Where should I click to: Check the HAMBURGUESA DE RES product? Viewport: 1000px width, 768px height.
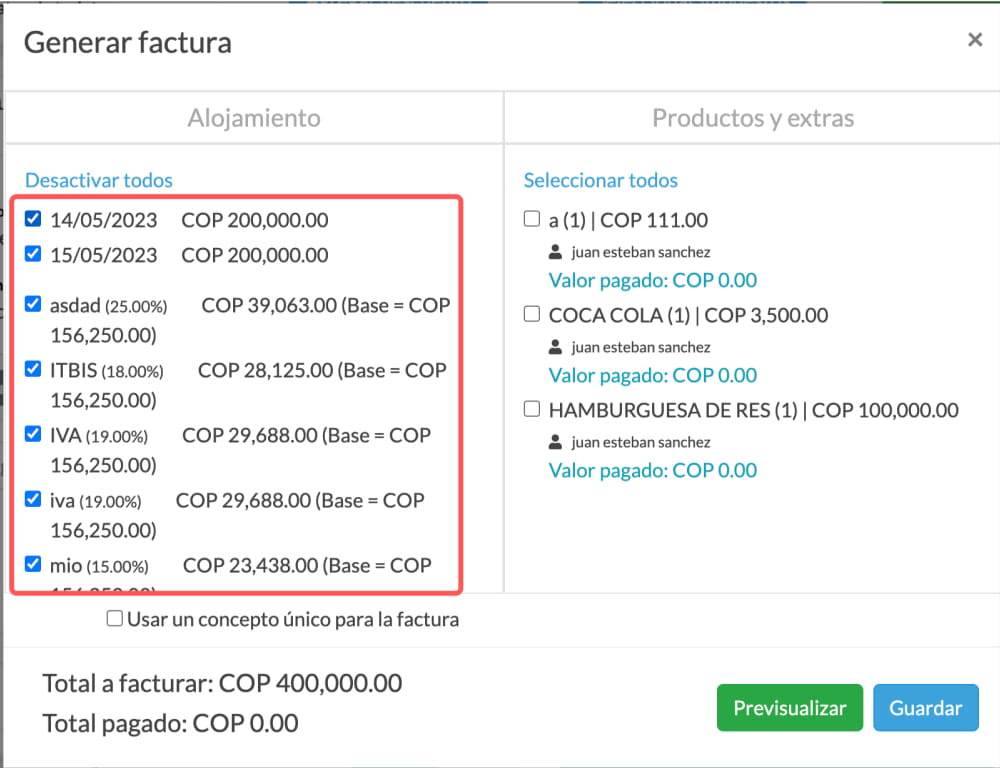point(532,409)
